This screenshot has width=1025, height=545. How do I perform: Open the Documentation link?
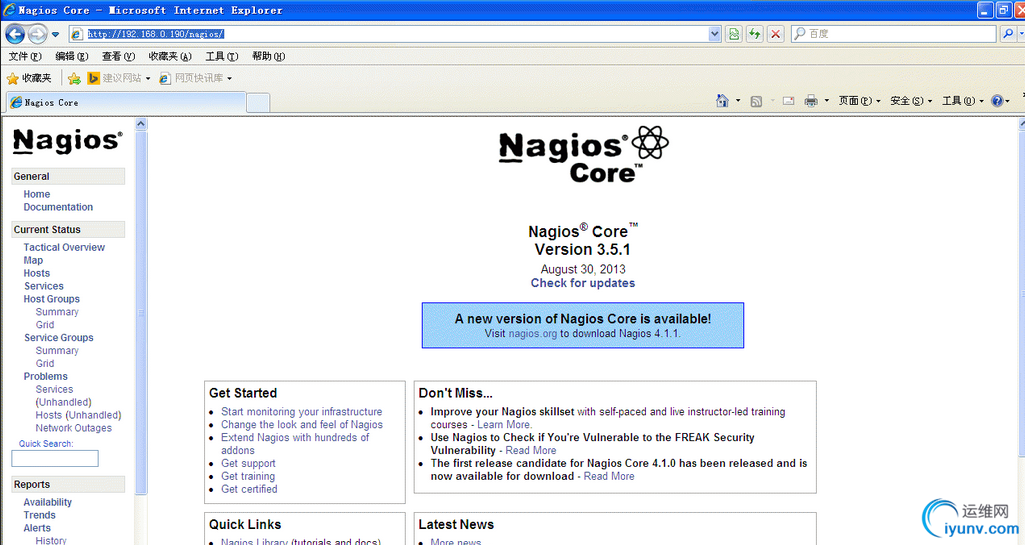click(x=58, y=207)
